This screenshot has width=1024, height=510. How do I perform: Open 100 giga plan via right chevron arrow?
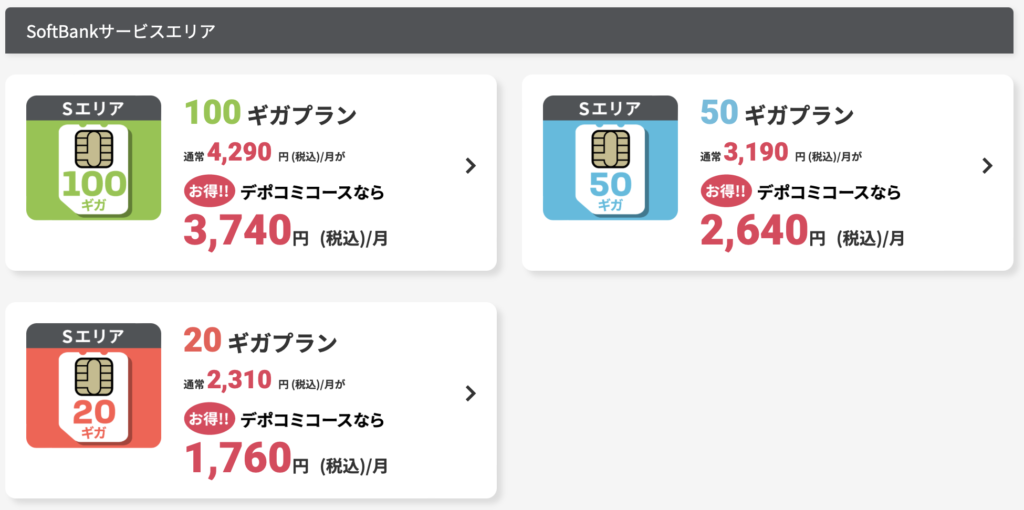(x=470, y=166)
